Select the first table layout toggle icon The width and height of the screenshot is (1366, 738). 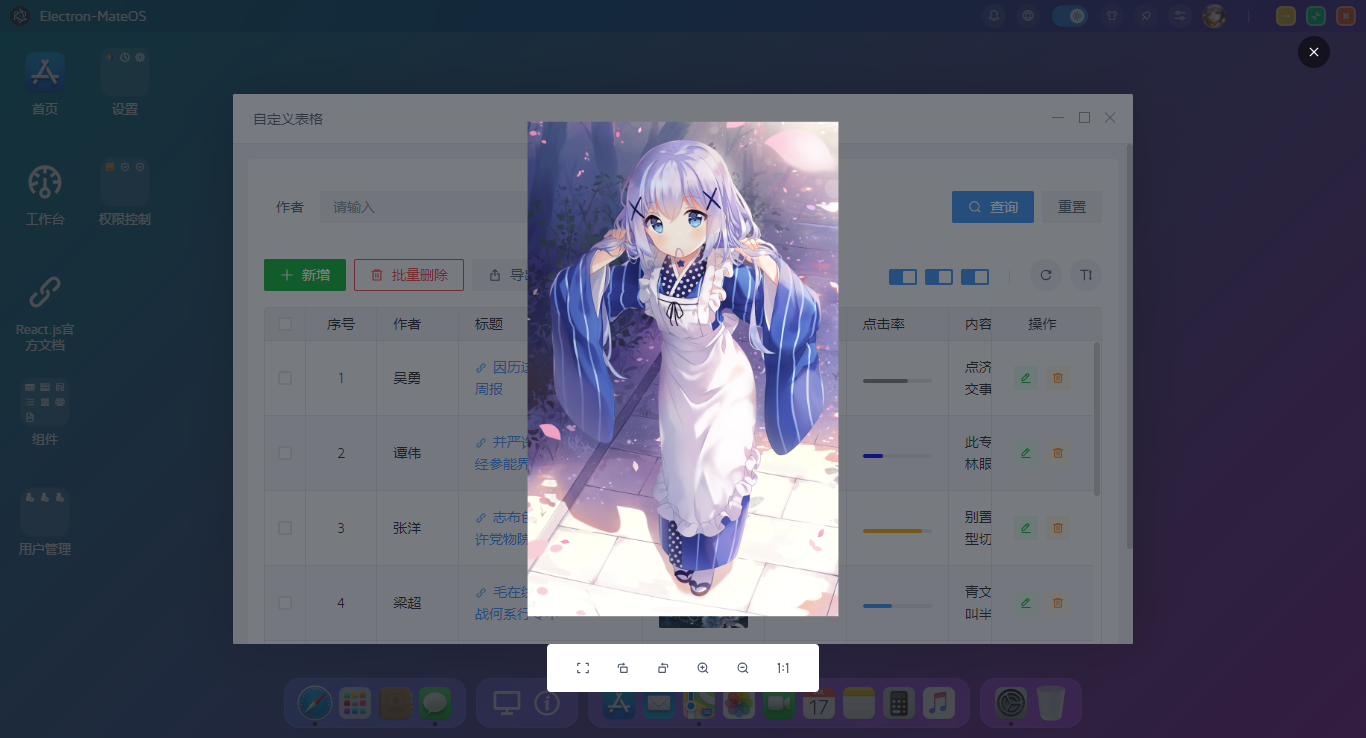click(903, 276)
